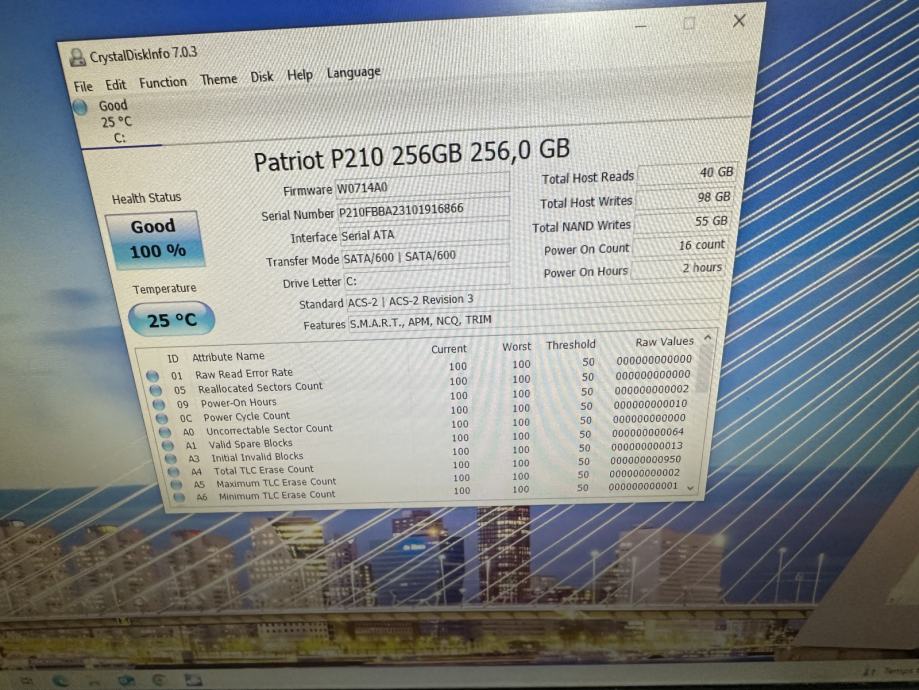The image size is (919, 690).
Task: Select the C: drive status icon
Action: [x=80, y=107]
